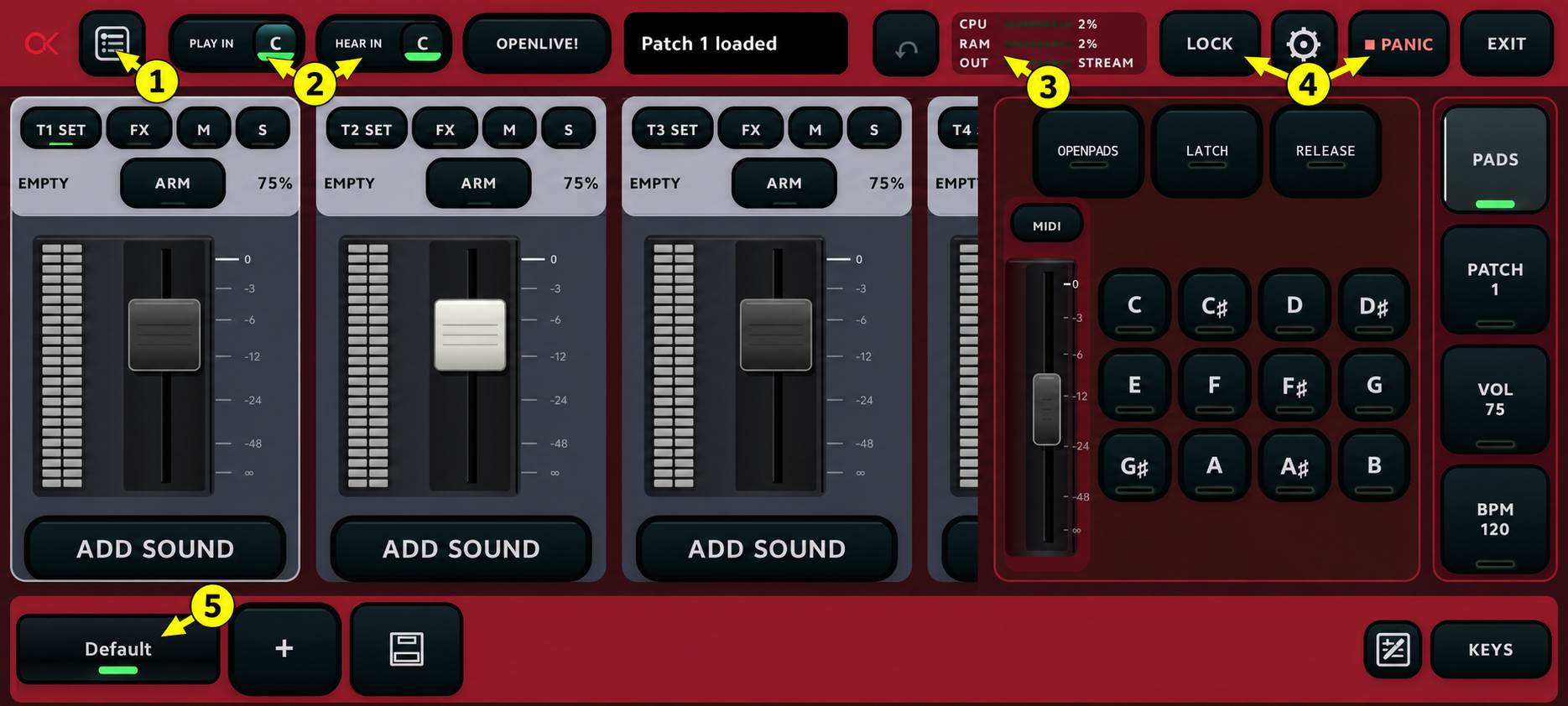Viewport: 1568px width, 706px height.
Task: Mute track 1 with M button
Action: pos(203,129)
